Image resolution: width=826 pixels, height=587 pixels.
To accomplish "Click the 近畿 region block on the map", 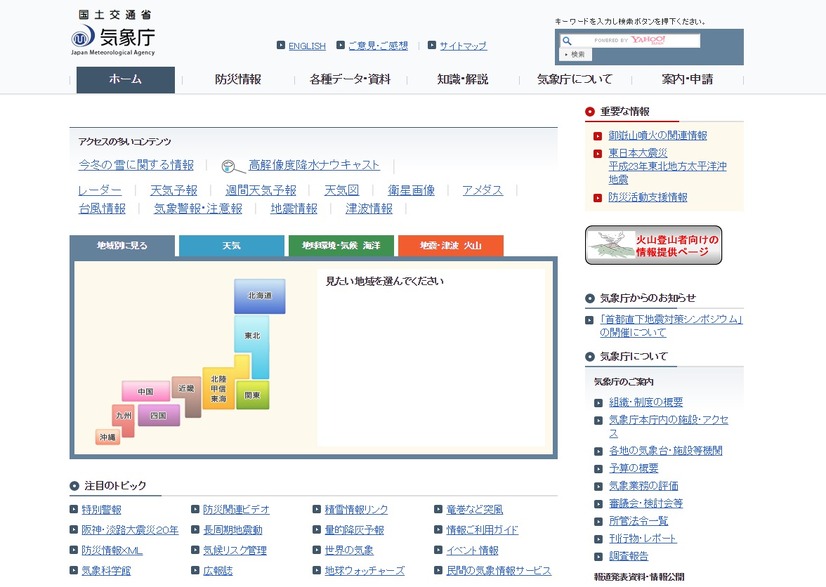I will pos(186,390).
